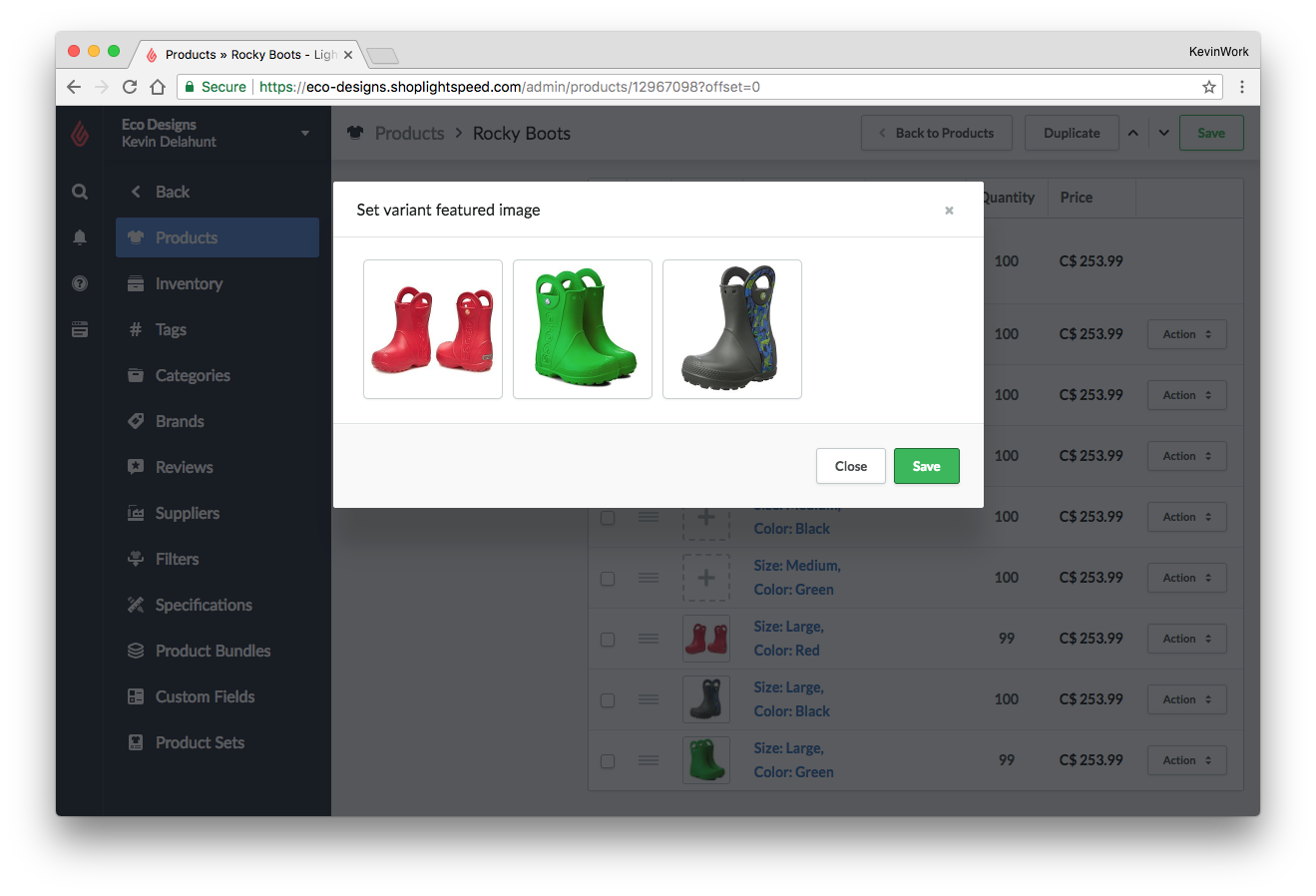1316x896 pixels.
Task: Click the drag handle for Size: Medium, Color: Green
Action: point(649,578)
